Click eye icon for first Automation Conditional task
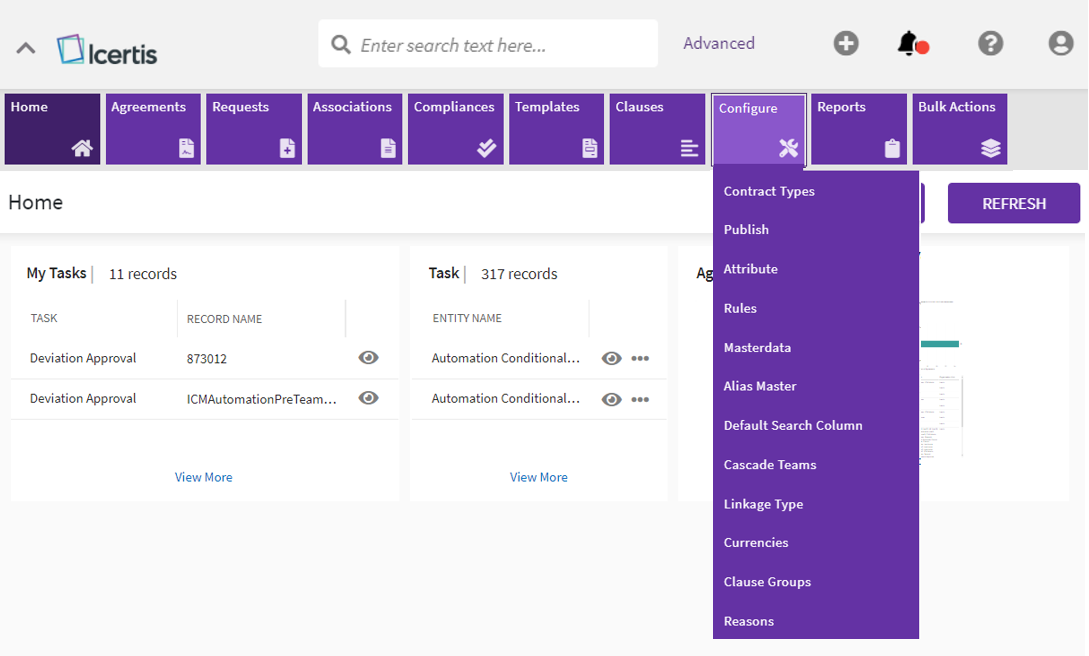This screenshot has height=656, width=1089. click(612, 359)
